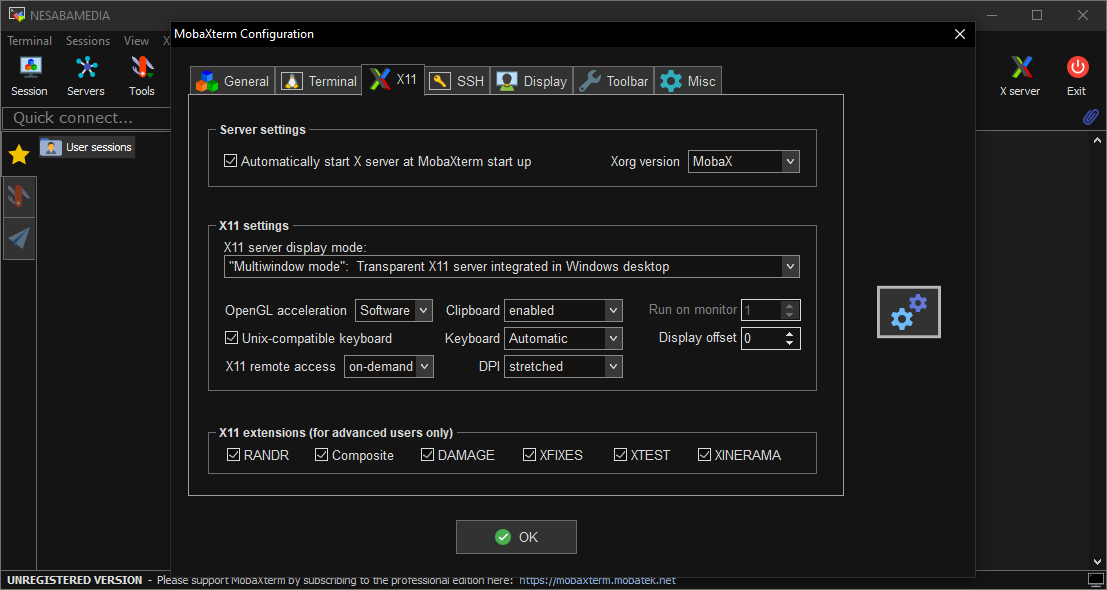Click the red Exit power icon

point(1076,69)
